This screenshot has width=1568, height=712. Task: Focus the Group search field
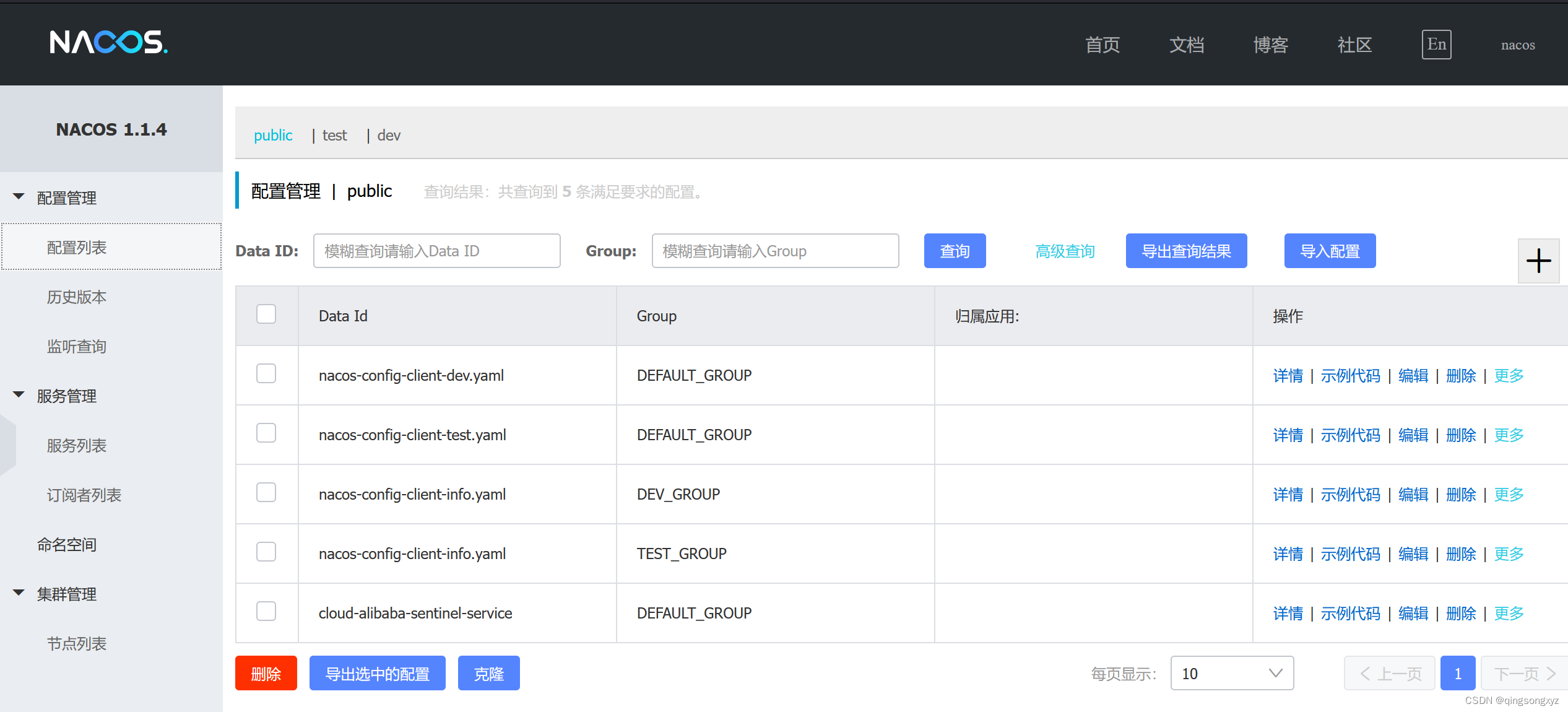click(x=775, y=251)
